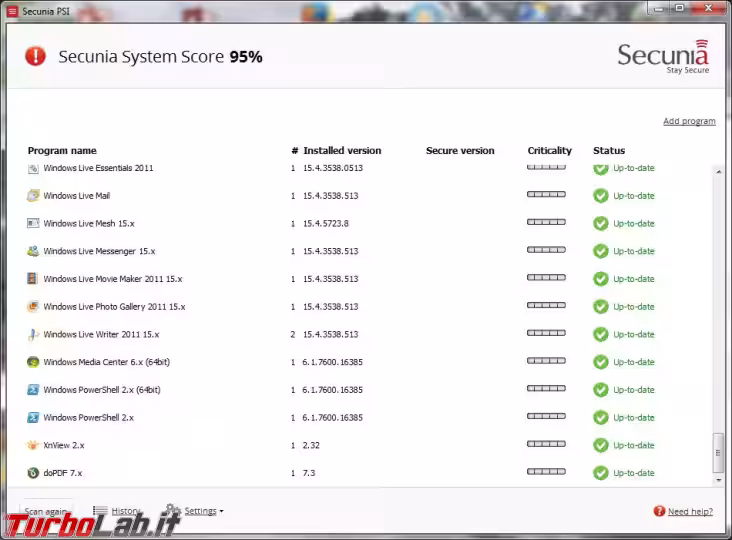Open the Need help? link
The image size is (732, 540).
click(x=689, y=512)
